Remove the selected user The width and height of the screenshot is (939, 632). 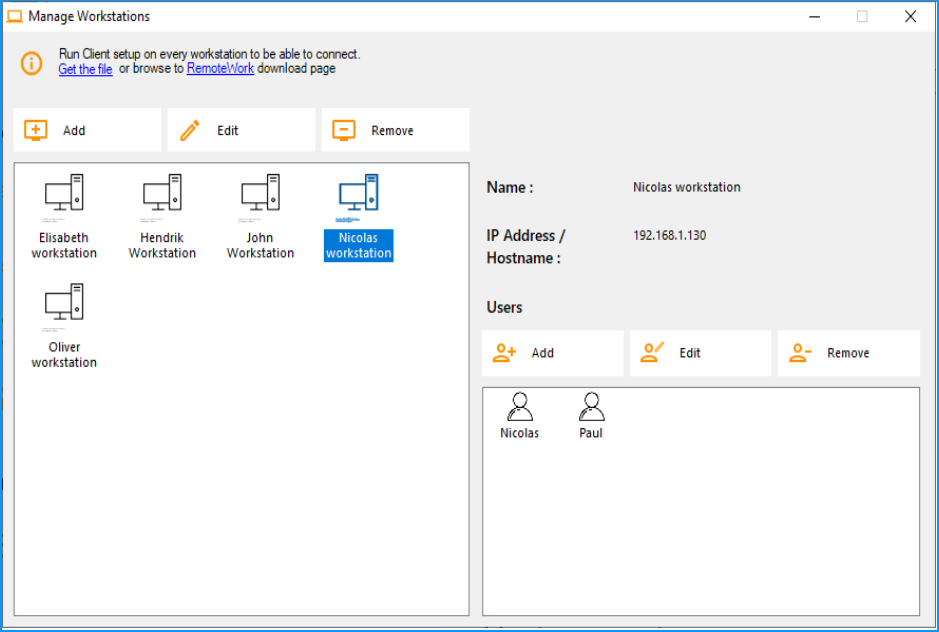(x=849, y=353)
